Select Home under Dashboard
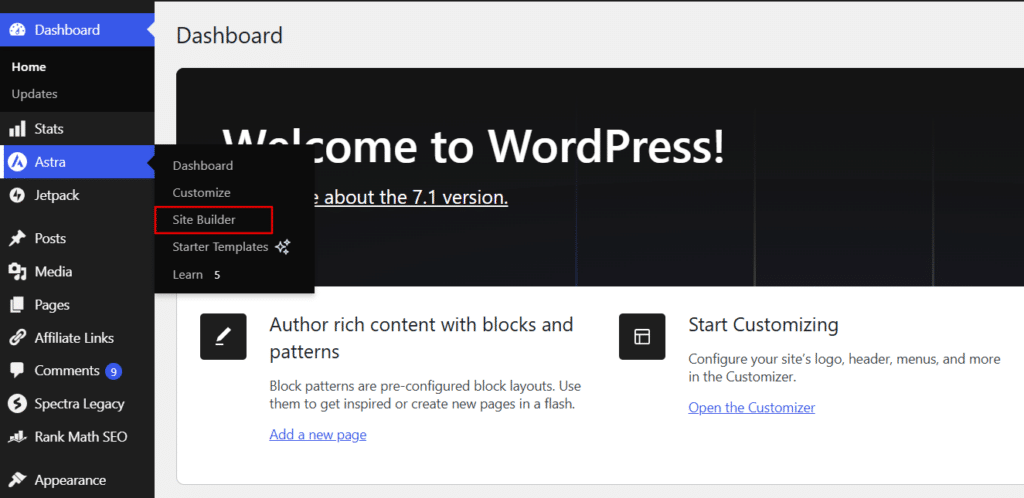The width and height of the screenshot is (1024, 498). pyautogui.click(x=29, y=67)
